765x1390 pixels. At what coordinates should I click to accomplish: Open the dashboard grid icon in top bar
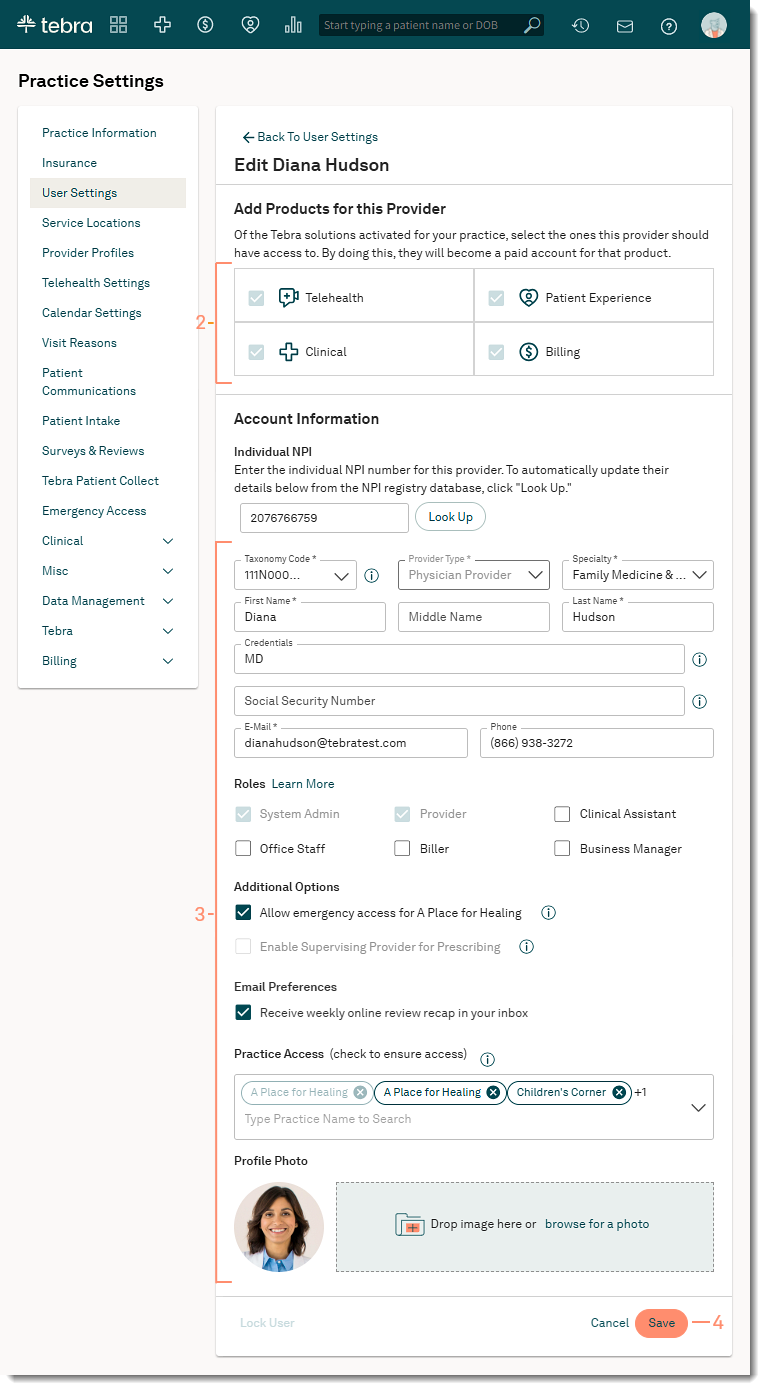point(119,25)
